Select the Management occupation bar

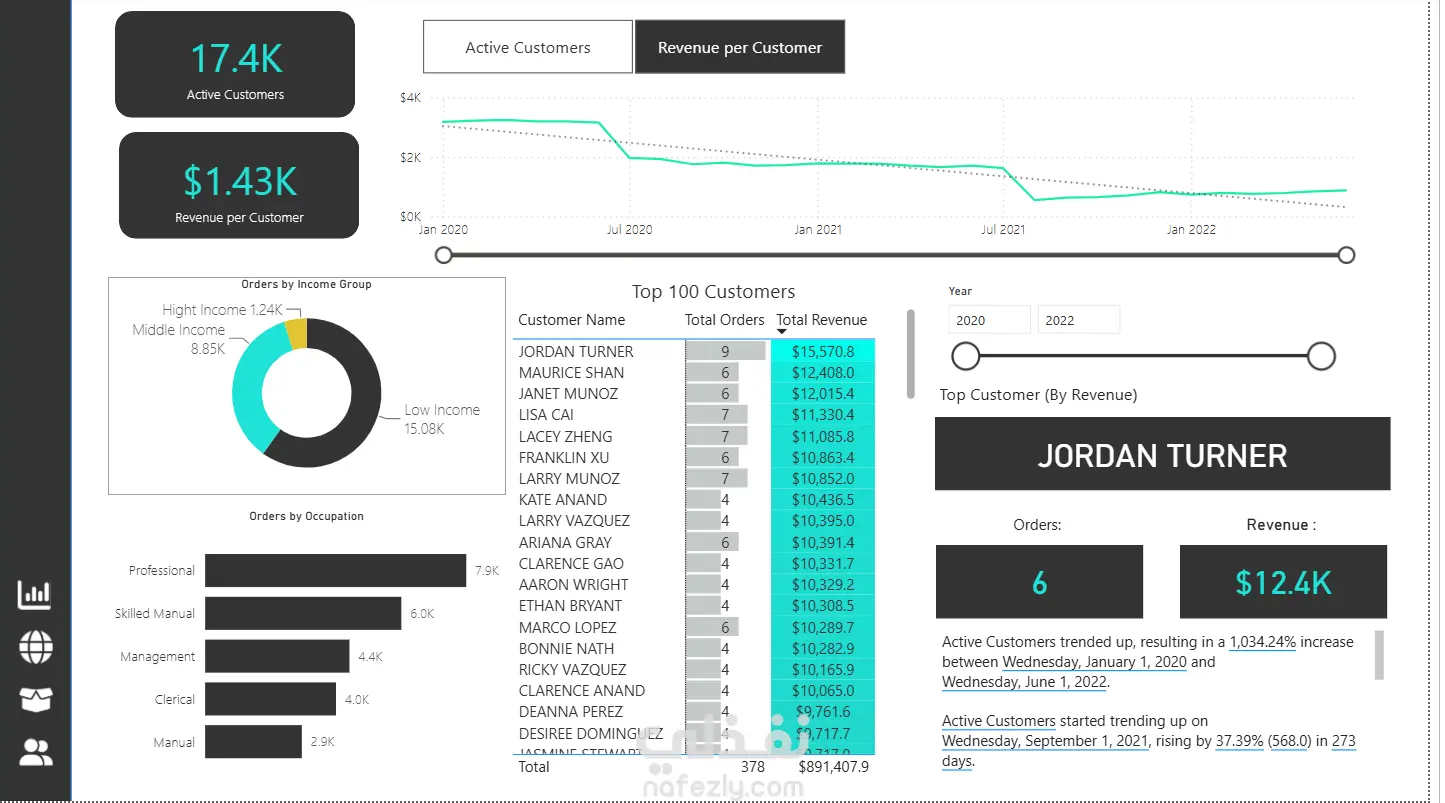[x=277, y=656]
